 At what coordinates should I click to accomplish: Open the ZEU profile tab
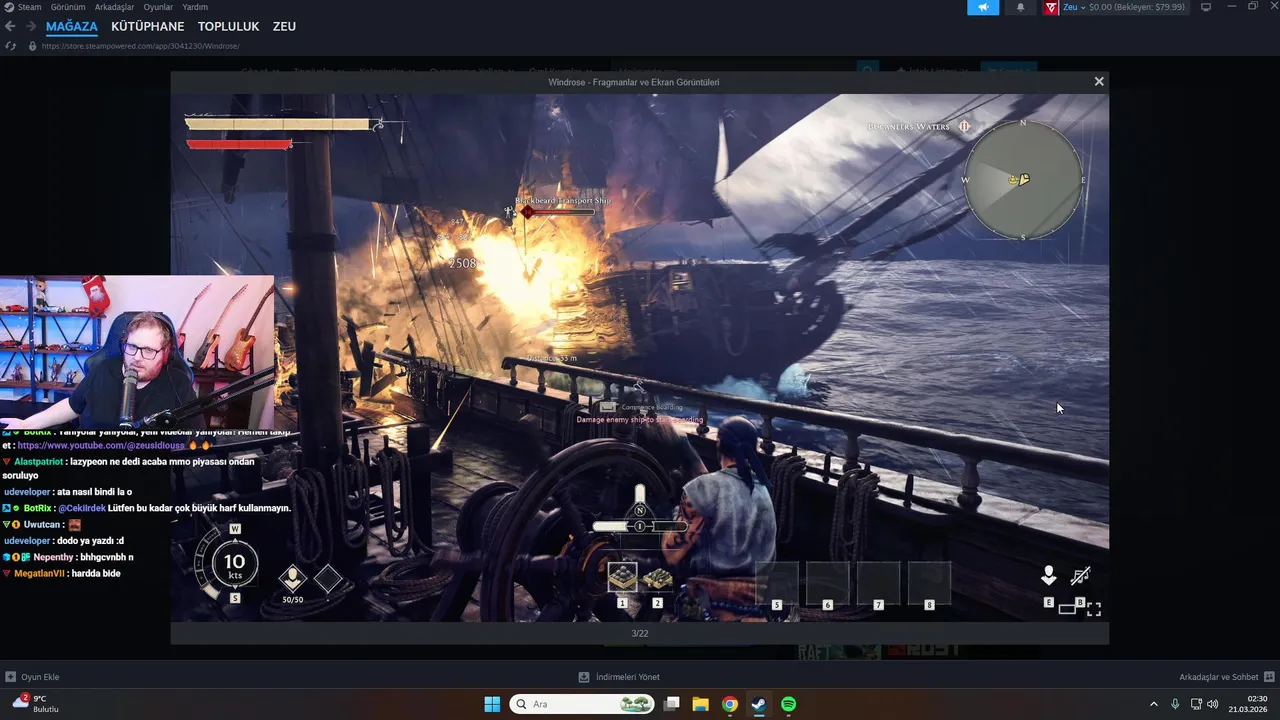click(x=284, y=27)
